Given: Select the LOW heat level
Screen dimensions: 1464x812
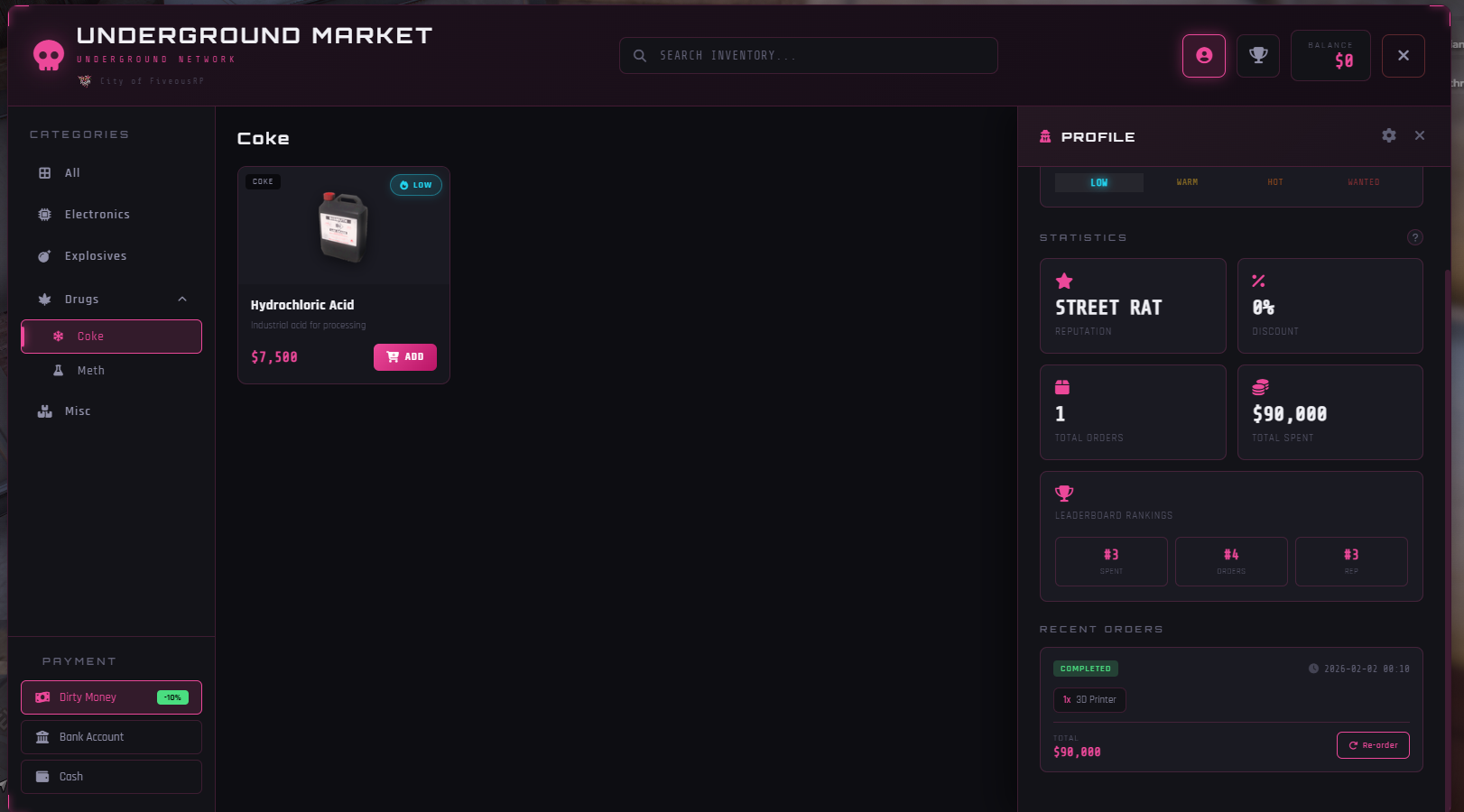Looking at the screenshot, I should point(1099,182).
